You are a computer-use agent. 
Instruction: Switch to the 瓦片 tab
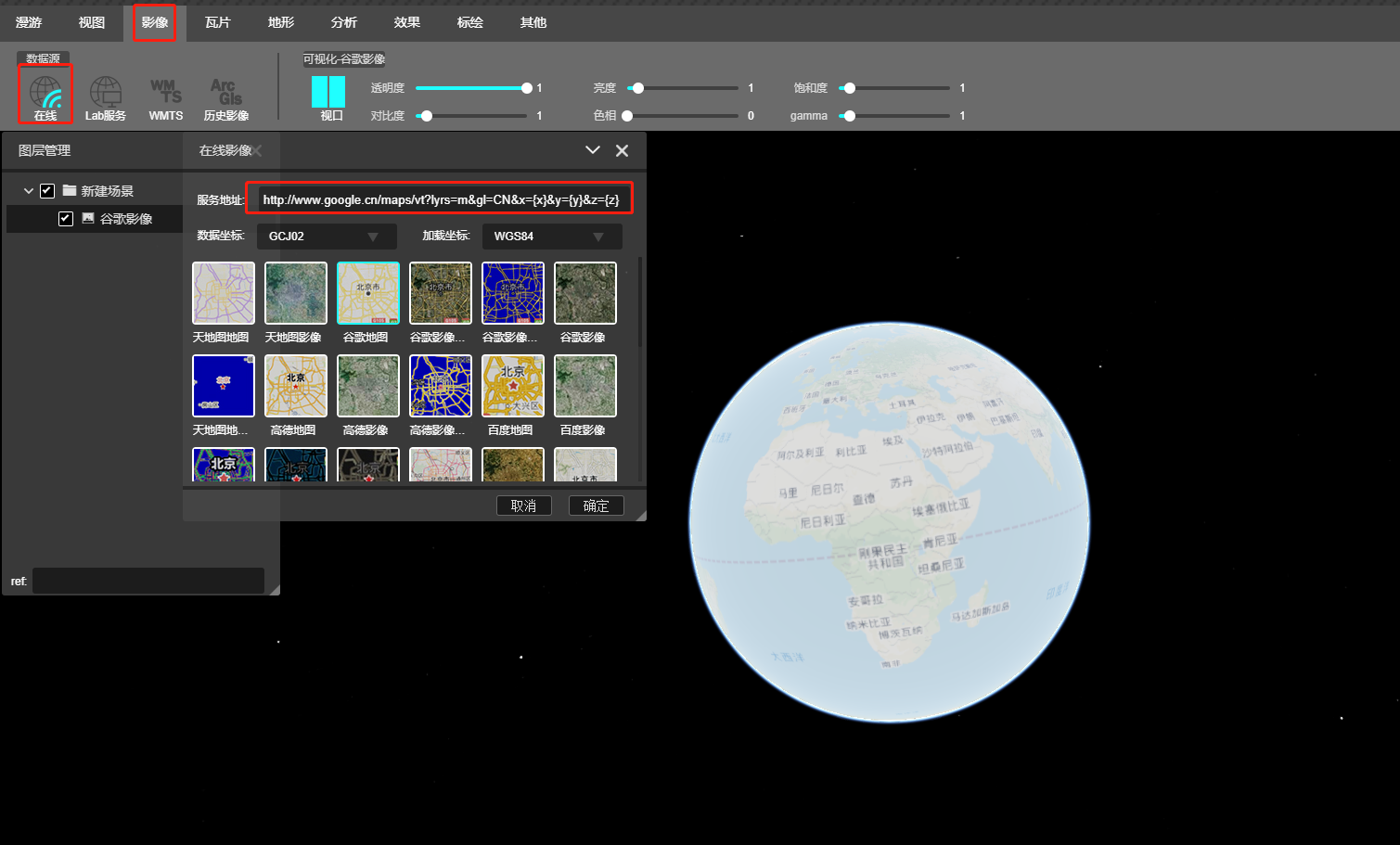point(218,22)
